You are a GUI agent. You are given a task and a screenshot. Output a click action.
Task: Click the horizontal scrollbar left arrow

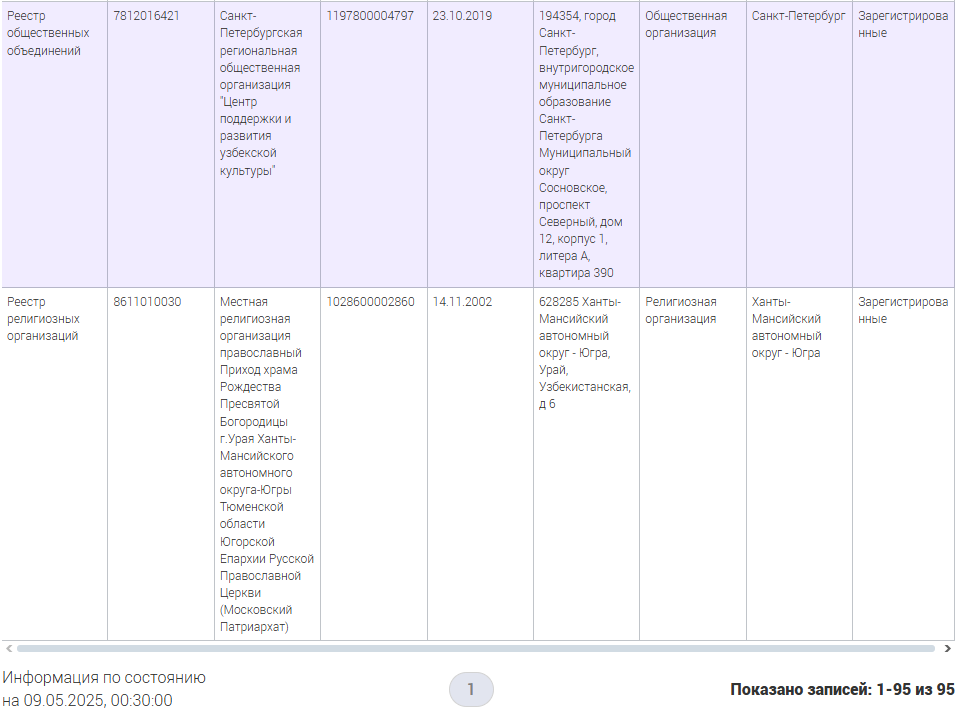(x=7, y=648)
